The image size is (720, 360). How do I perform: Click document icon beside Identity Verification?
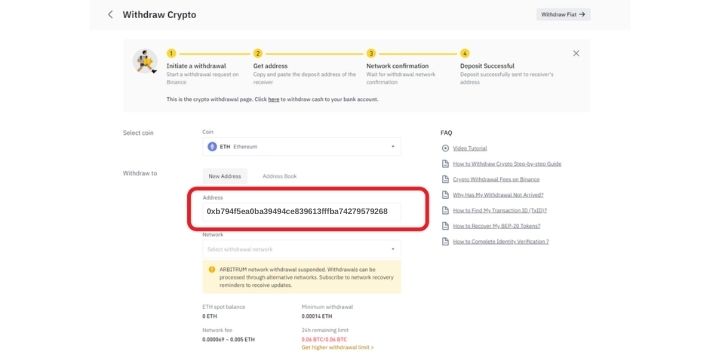(x=444, y=242)
